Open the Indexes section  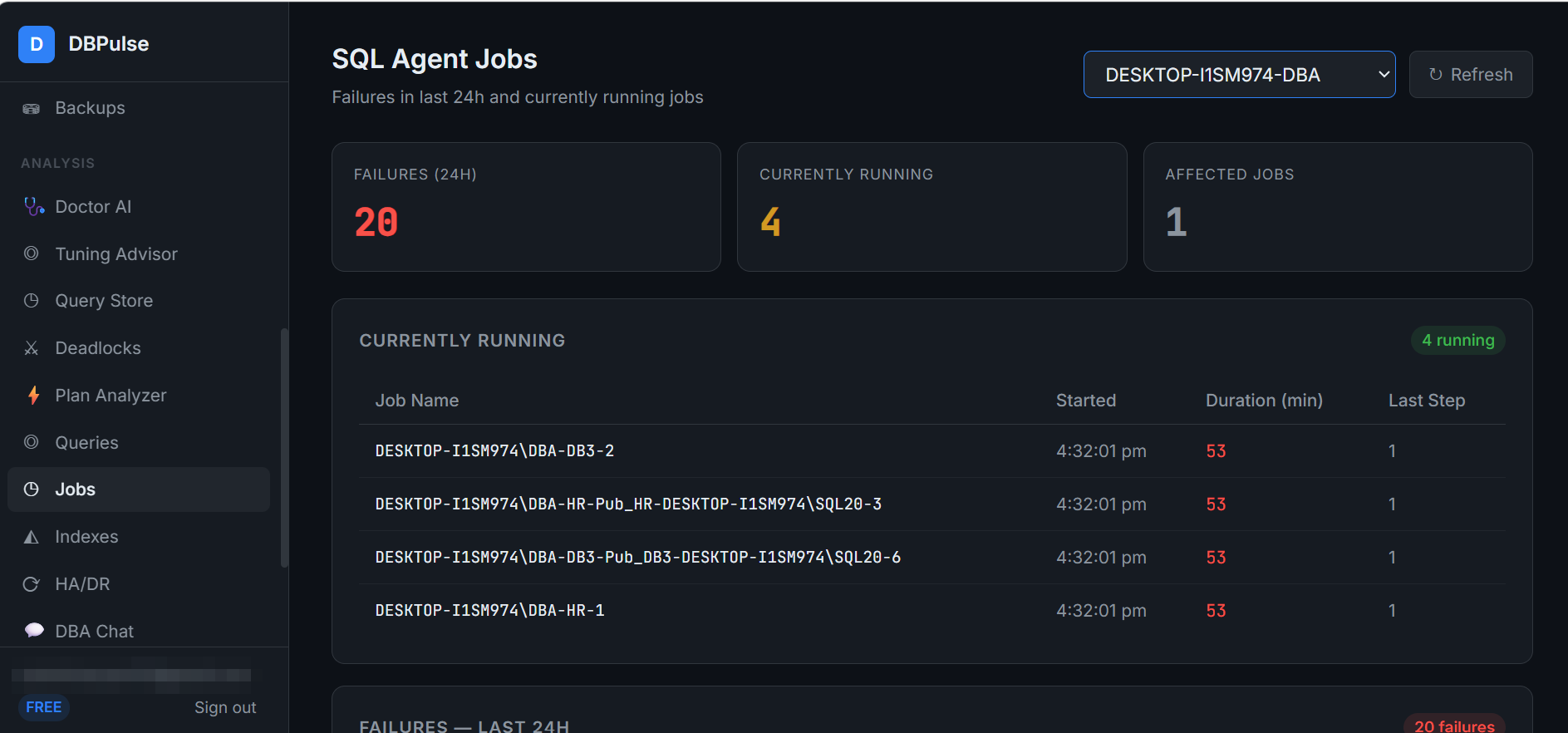(x=139, y=537)
